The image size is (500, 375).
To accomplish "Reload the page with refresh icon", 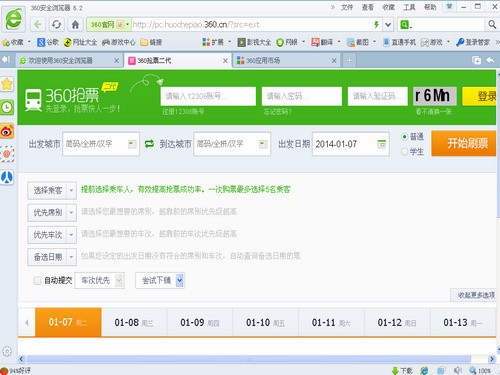I will coord(56,24).
